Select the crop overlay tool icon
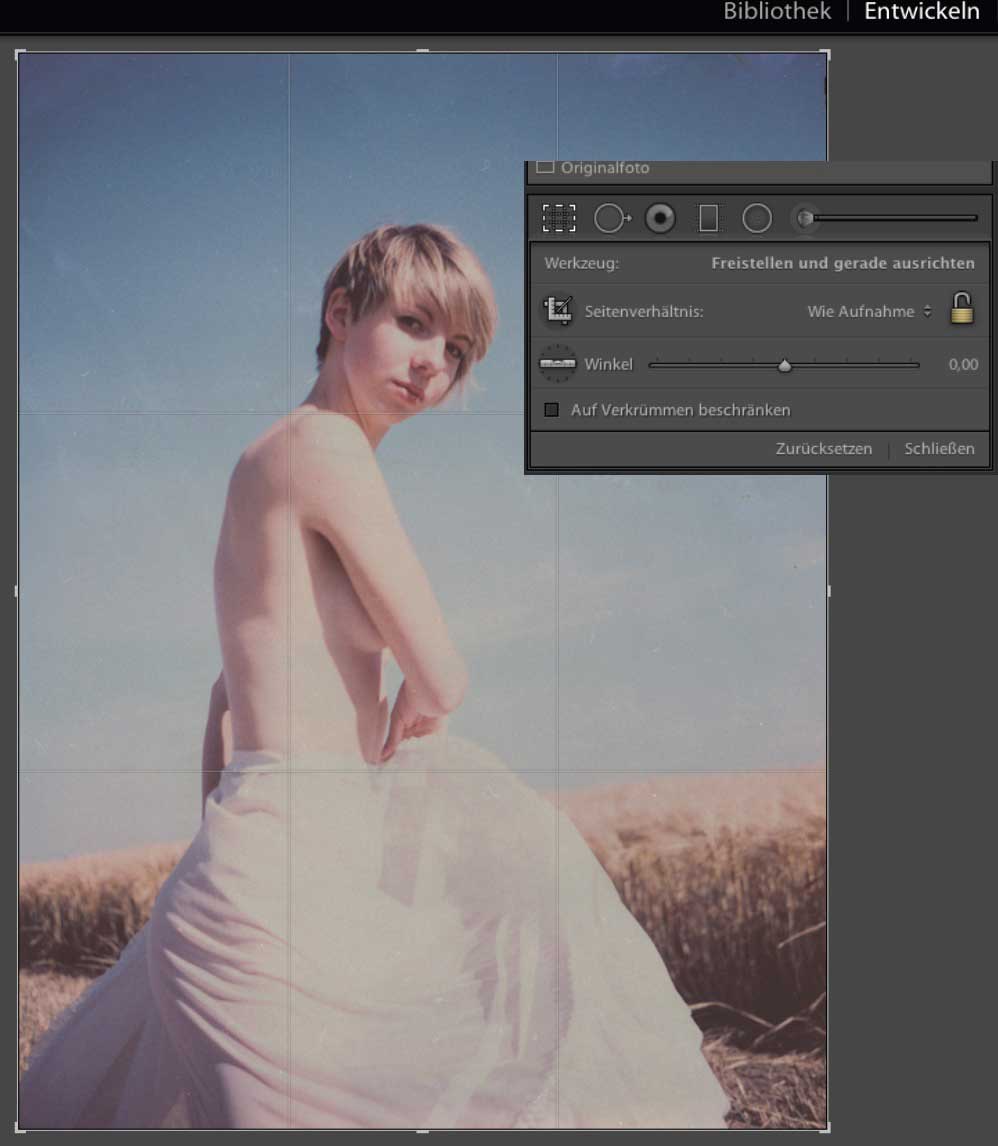Viewport: 998px width, 1146px height. point(559,218)
